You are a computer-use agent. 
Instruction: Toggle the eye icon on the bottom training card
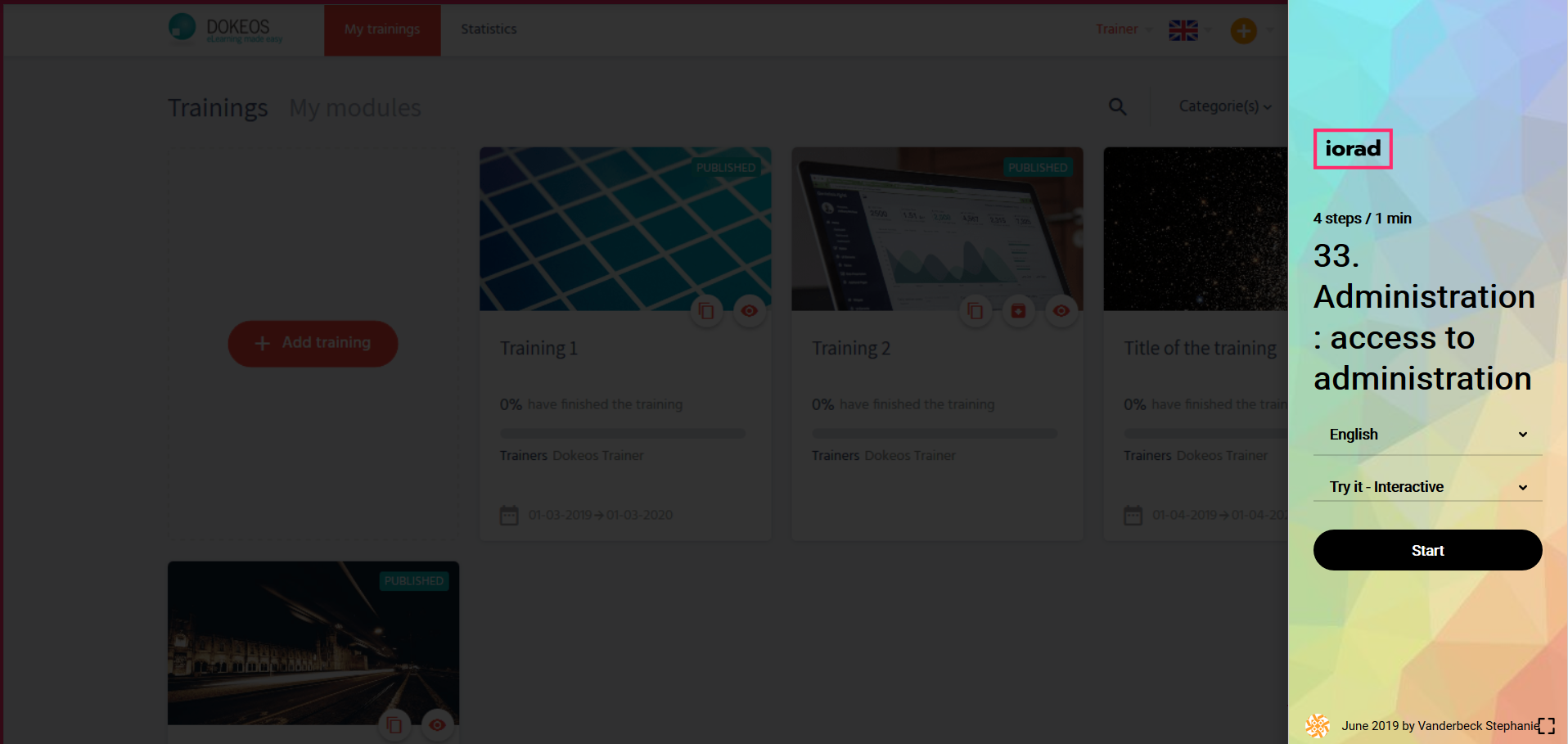coord(437,725)
